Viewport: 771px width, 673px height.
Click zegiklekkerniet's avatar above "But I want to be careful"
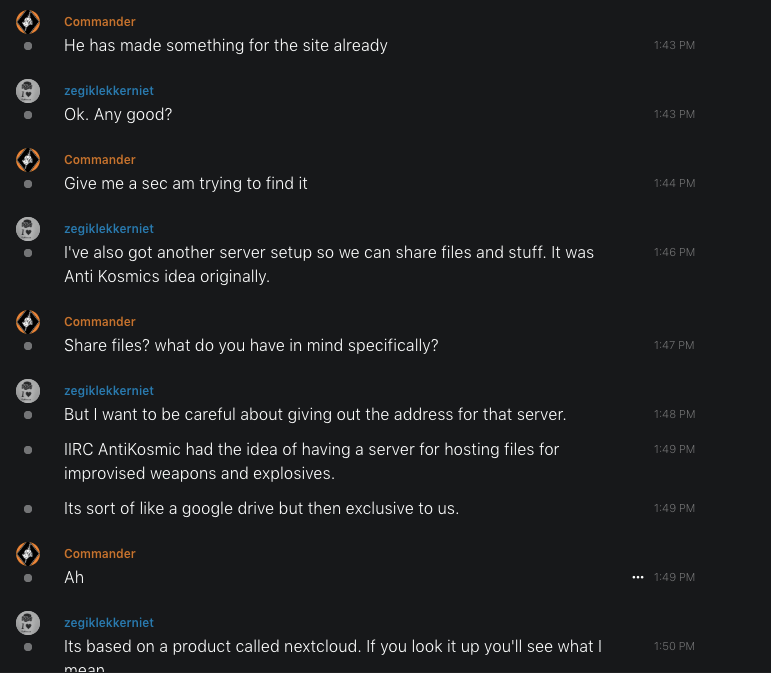28,391
